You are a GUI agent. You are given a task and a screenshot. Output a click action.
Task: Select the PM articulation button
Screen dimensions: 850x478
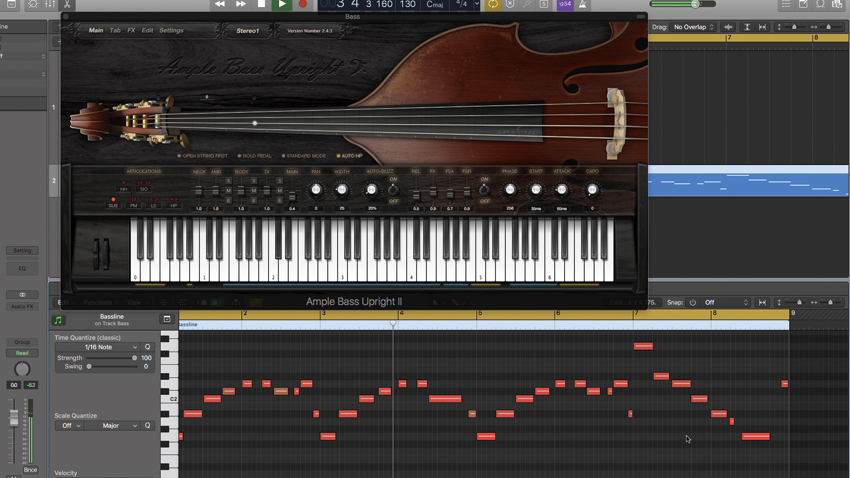(x=133, y=203)
